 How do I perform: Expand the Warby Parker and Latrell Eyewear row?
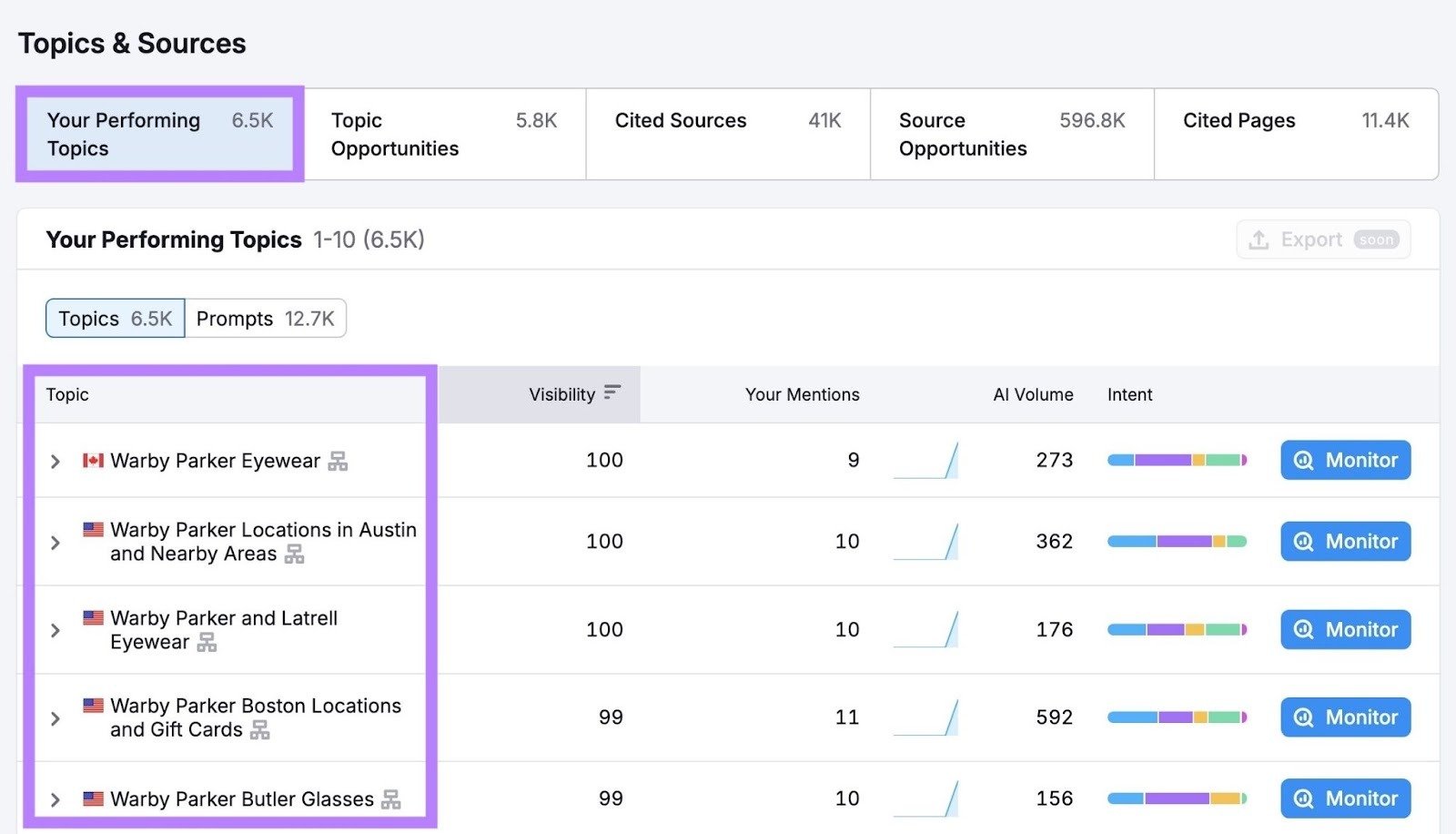[x=55, y=629]
